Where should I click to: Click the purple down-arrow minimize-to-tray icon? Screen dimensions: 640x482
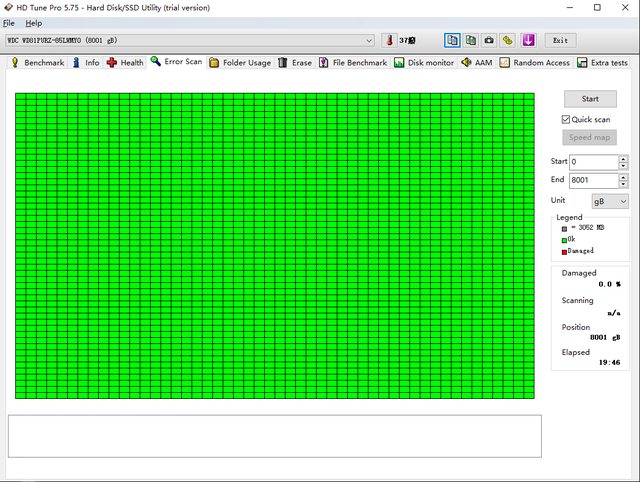pyautogui.click(x=528, y=40)
